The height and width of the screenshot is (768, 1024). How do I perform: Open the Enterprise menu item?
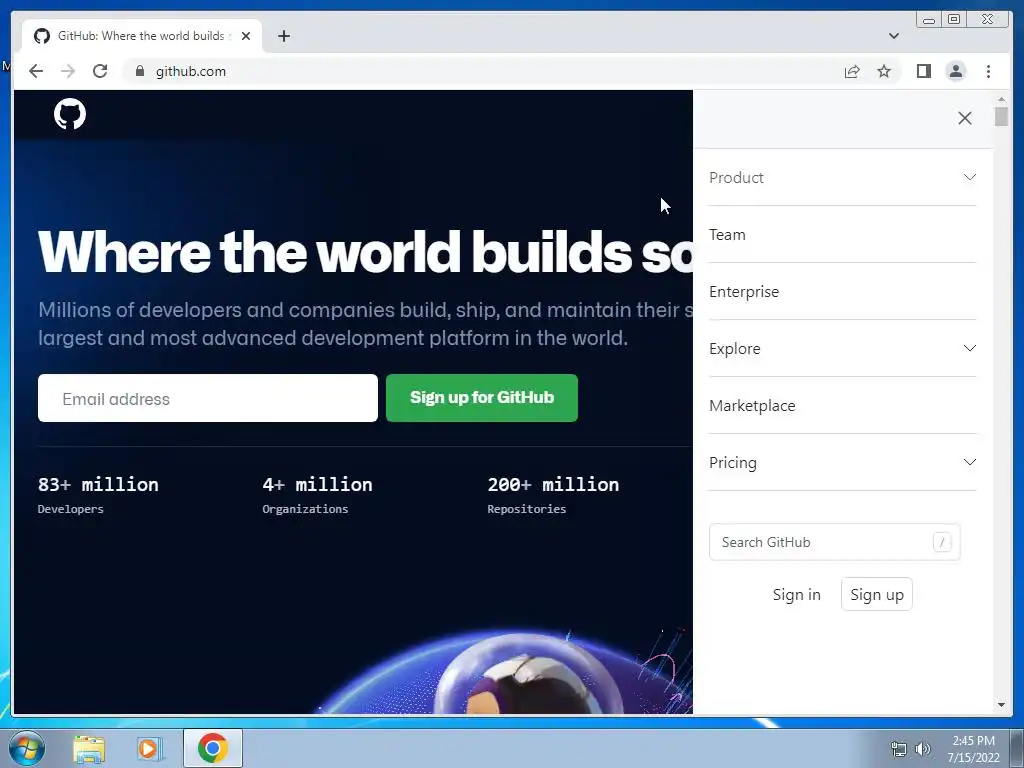tap(744, 291)
